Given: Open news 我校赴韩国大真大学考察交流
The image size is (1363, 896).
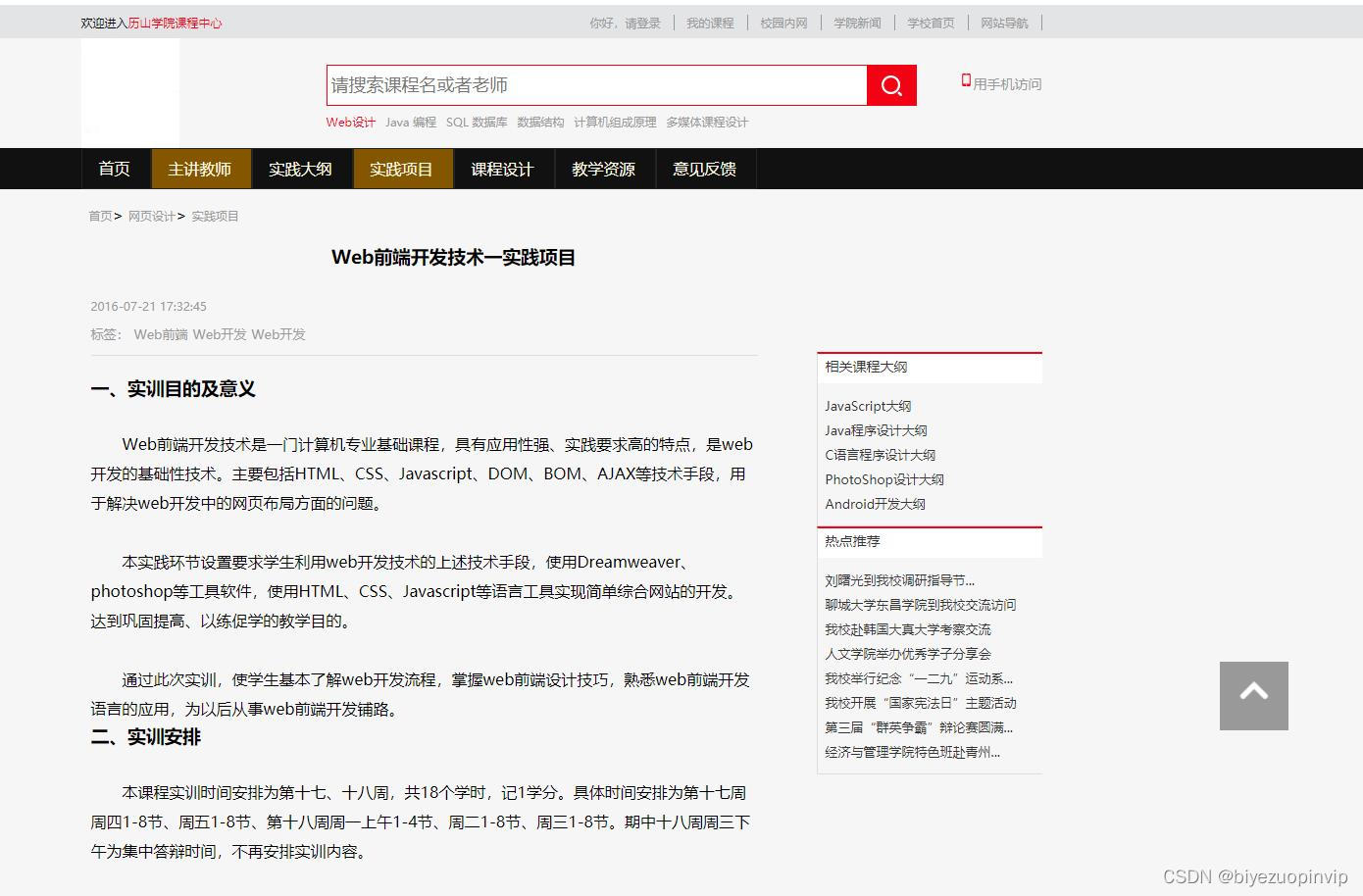Looking at the screenshot, I should pos(908,629).
